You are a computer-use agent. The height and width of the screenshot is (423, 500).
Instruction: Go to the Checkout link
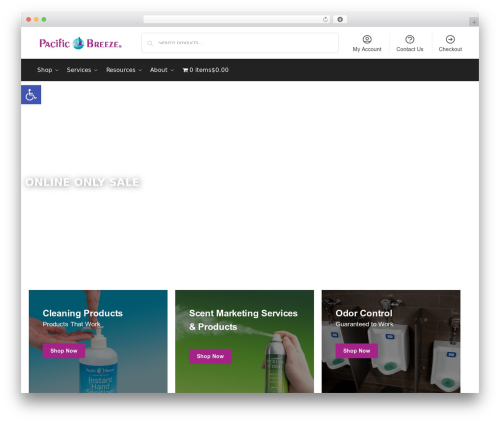tap(450, 44)
